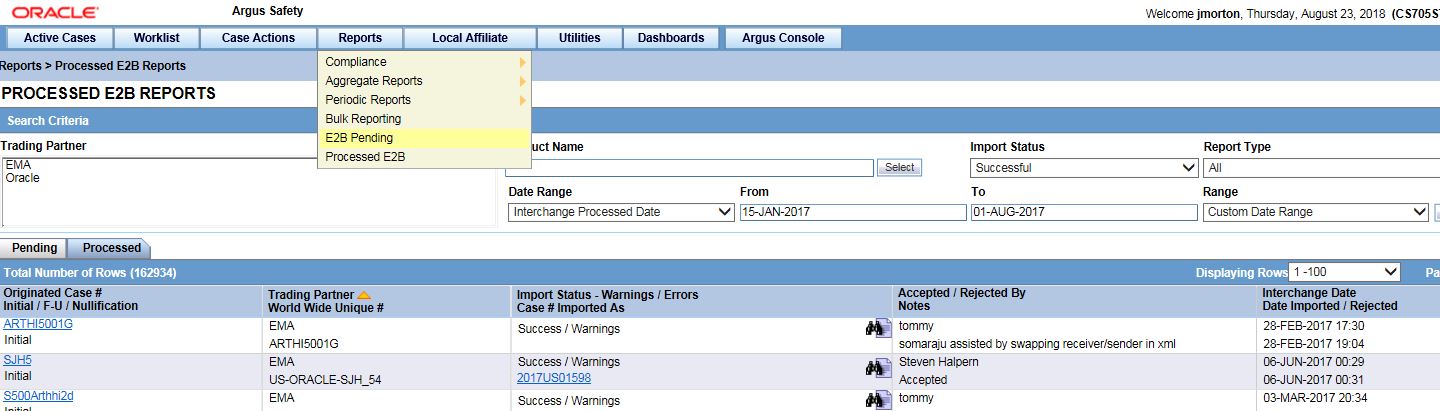Click the Steven Halpern accepted-by cell
The image size is (1440, 411).
[x=939, y=362]
